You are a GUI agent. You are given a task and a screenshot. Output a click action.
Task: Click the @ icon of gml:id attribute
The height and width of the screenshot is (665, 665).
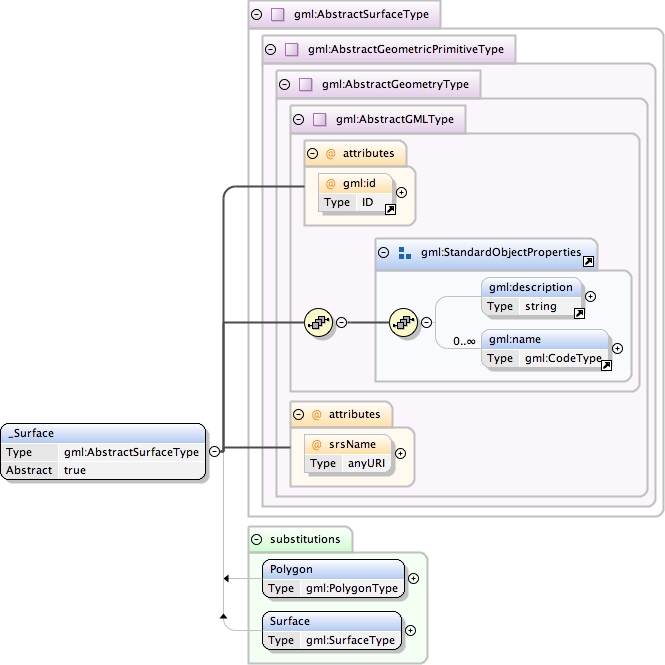click(330, 184)
